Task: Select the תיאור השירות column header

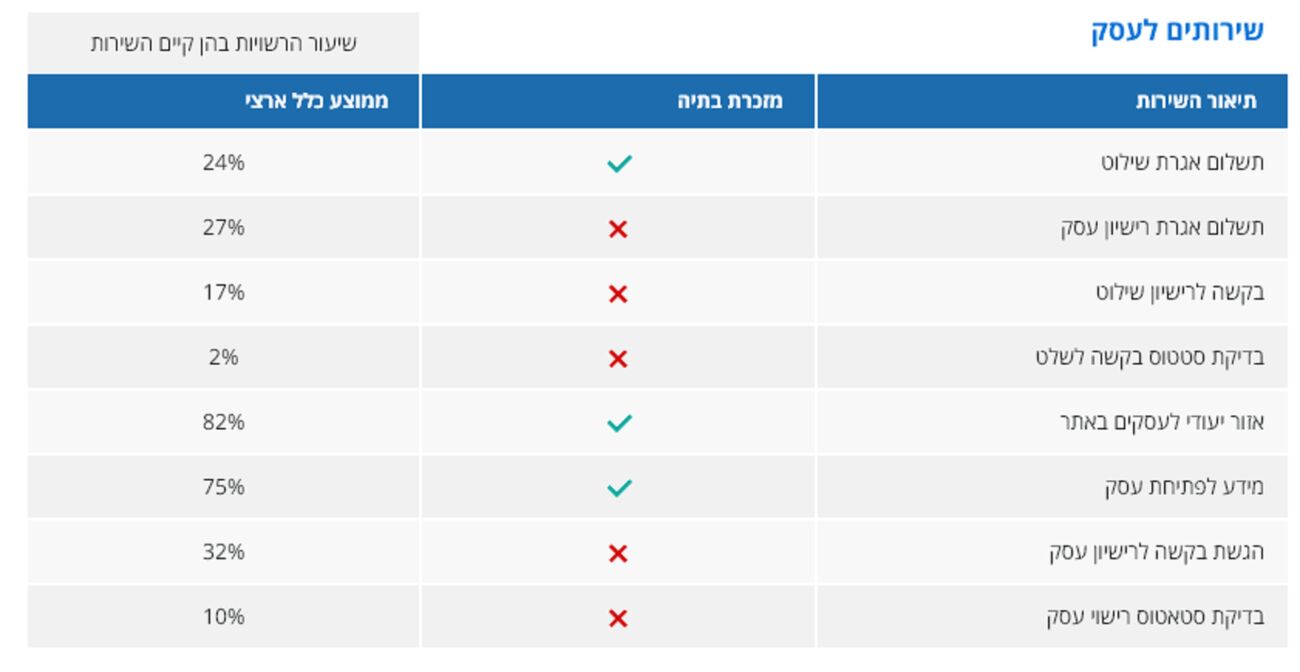Action: click(1195, 101)
